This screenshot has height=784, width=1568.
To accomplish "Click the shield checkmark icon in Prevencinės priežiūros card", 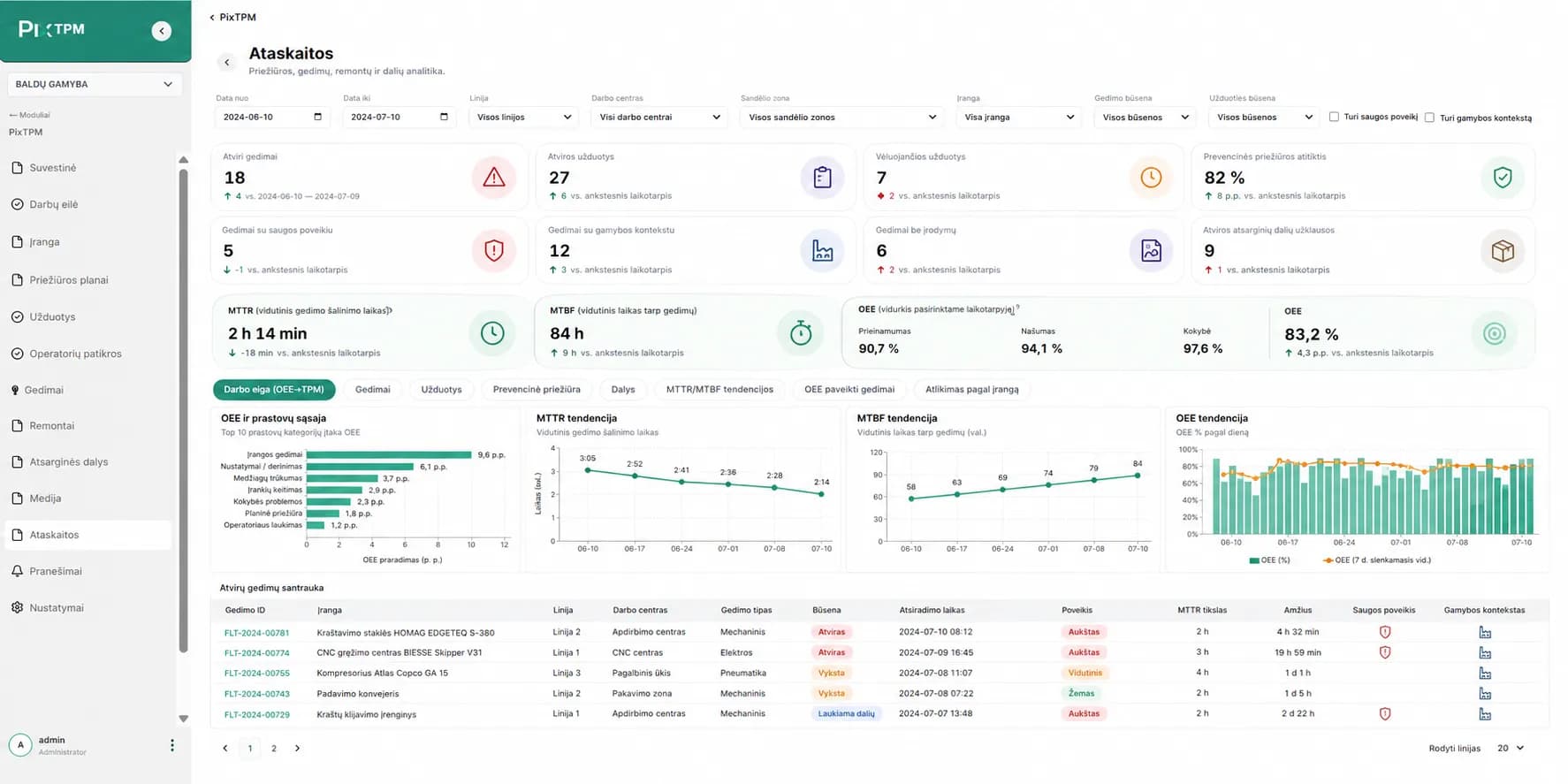I will tap(1502, 177).
